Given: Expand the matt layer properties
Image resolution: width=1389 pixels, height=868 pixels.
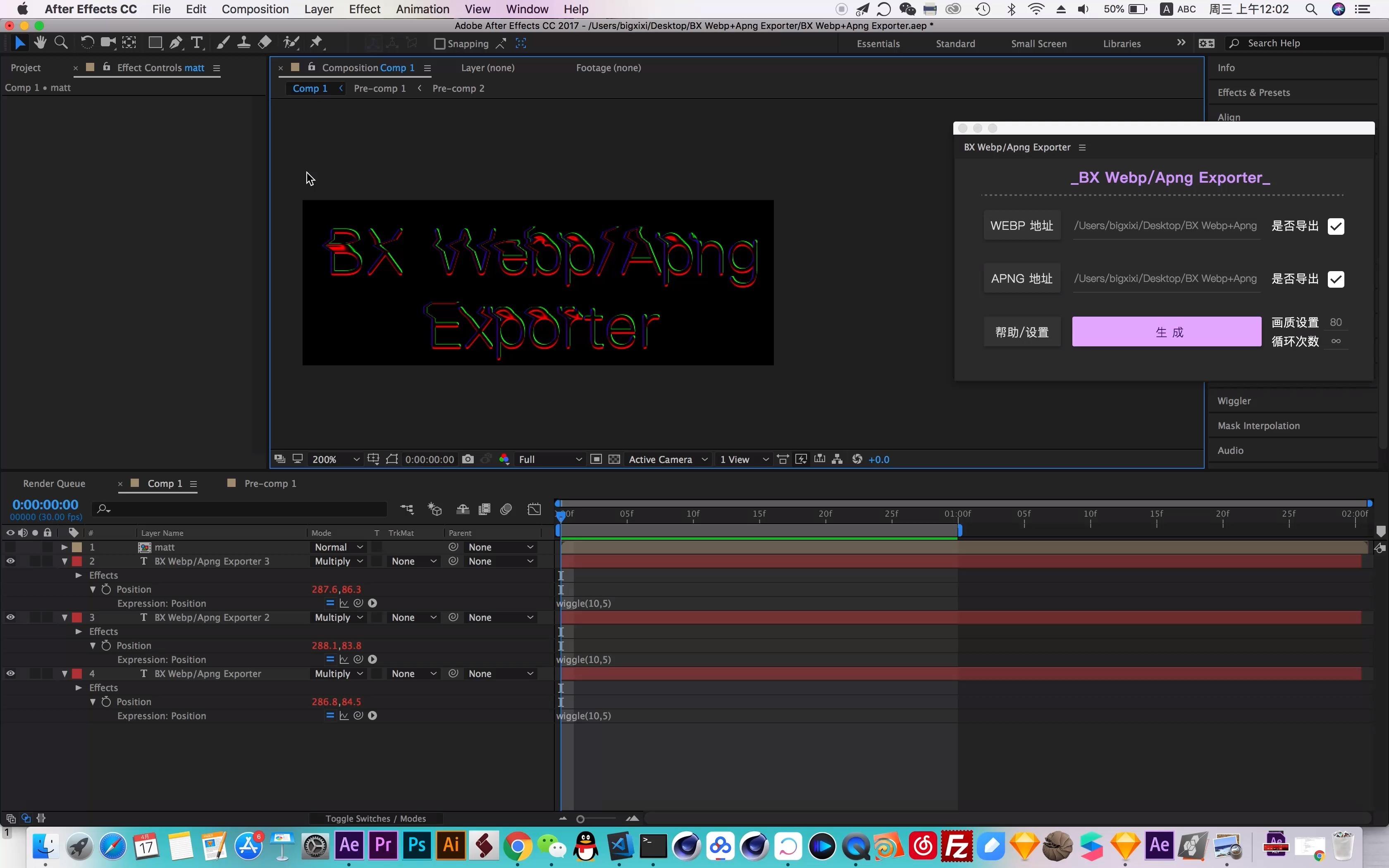Looking at the screenshot, I should point(65,548).
